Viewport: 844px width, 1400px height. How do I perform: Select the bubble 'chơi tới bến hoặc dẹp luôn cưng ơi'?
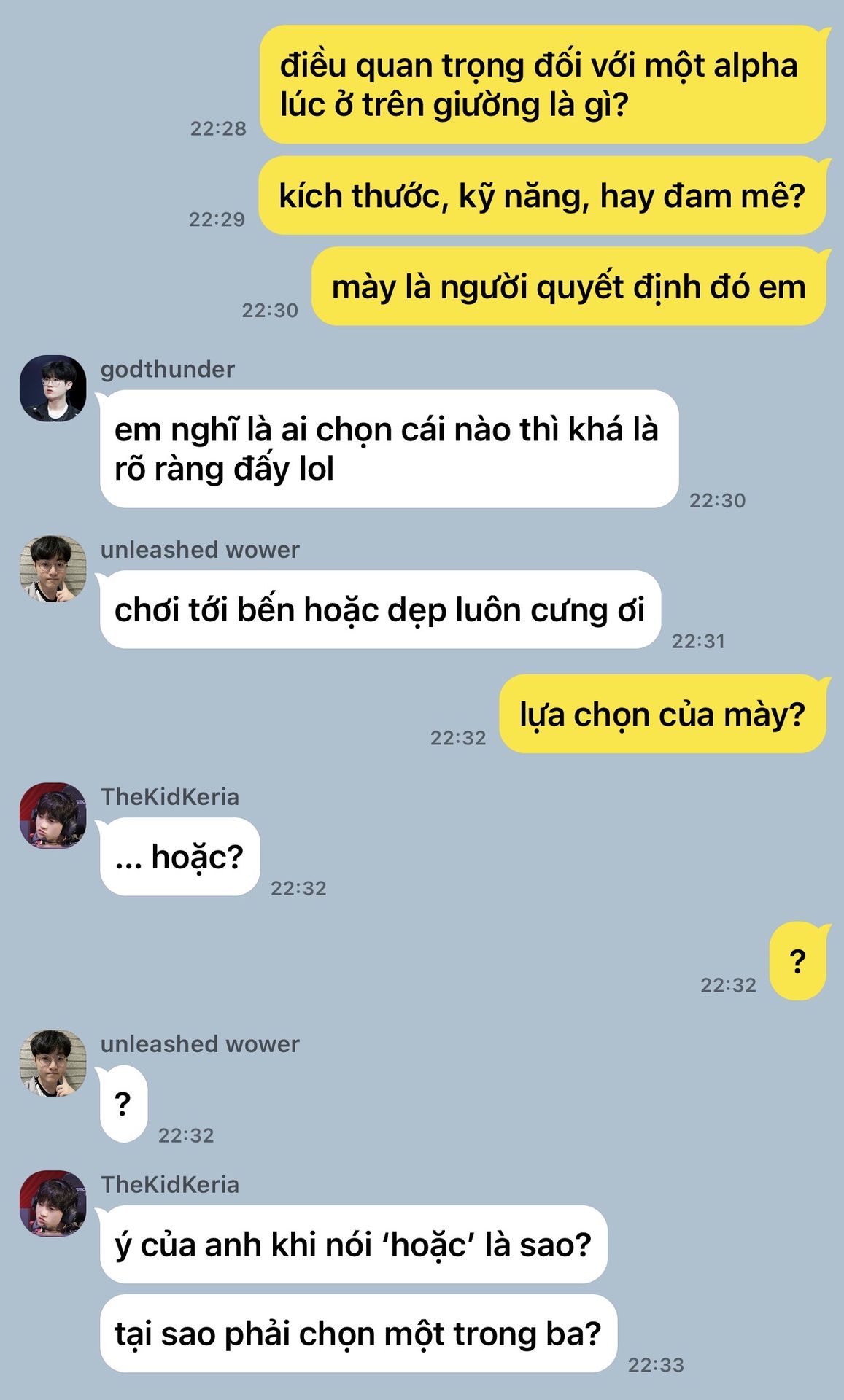point(381,610)
